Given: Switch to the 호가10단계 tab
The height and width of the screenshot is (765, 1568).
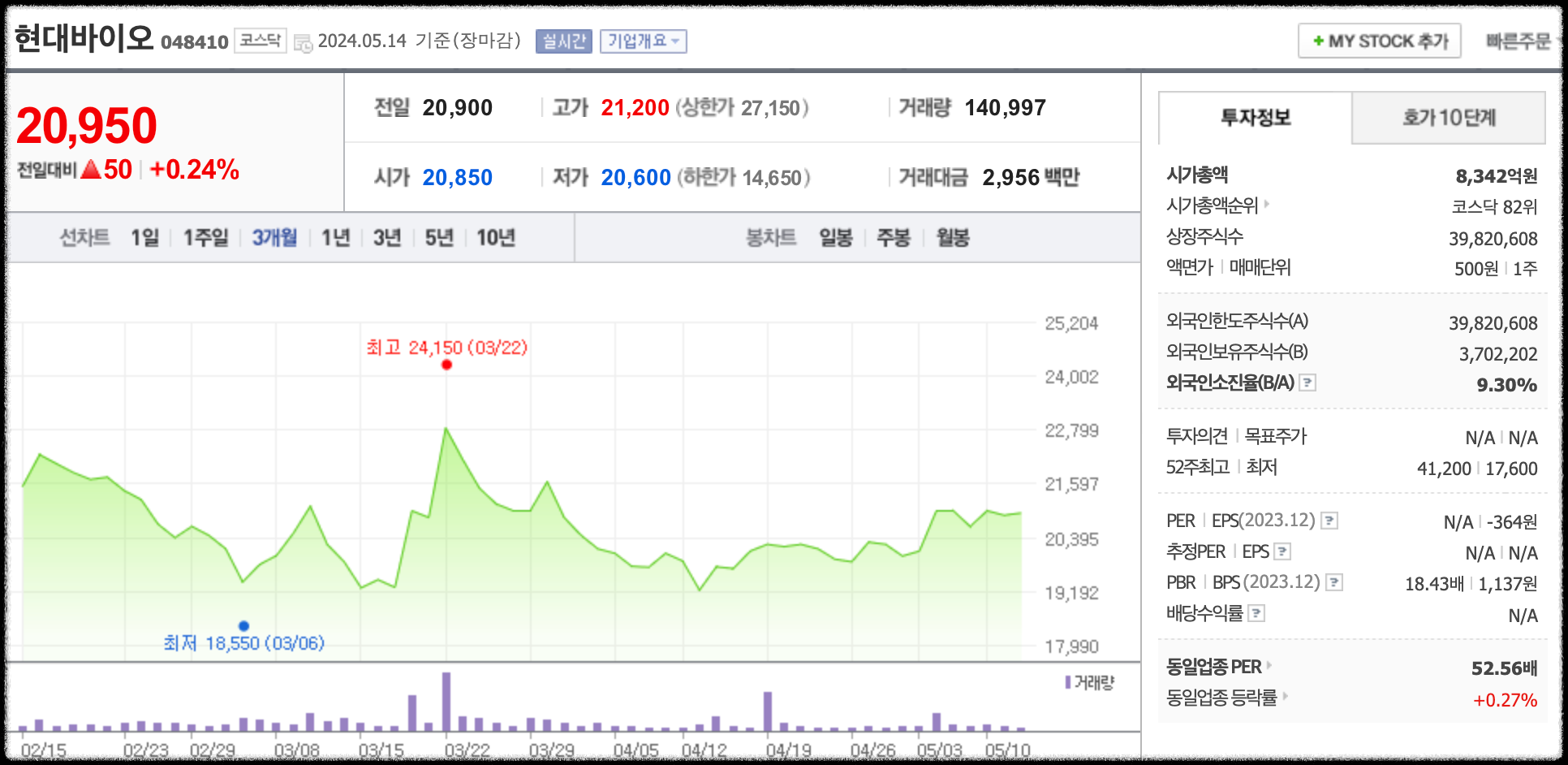Looking at the screenshot, I should click(x=1449, y=118).
